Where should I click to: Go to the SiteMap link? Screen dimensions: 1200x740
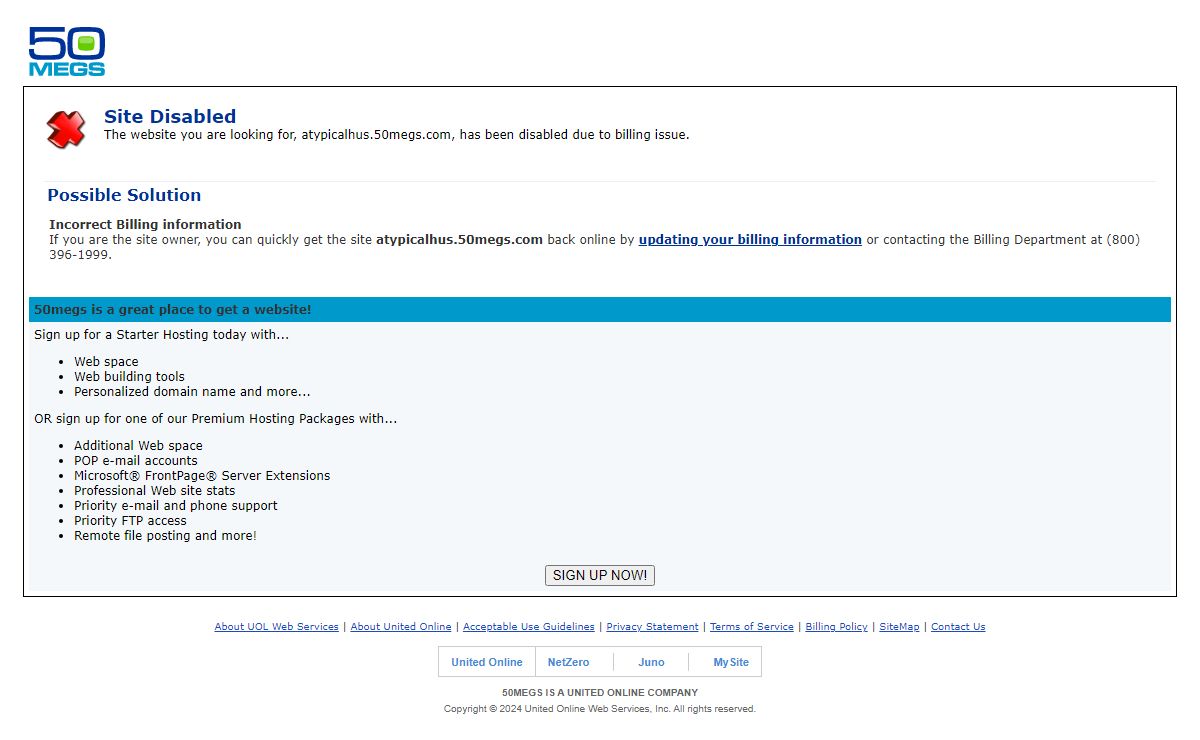(x=899, y=627)
